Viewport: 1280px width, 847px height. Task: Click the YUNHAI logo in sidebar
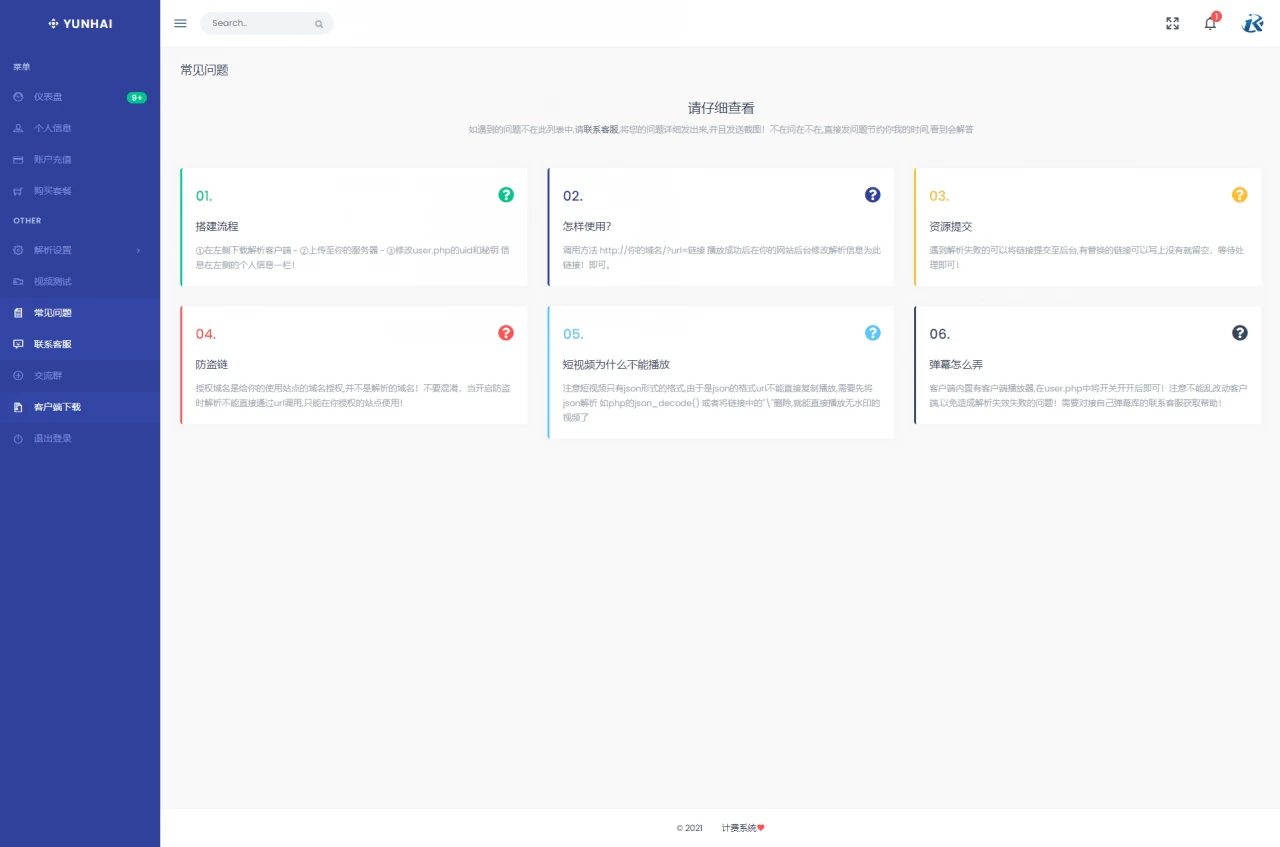pyautogui.click(x=80, y=23)
